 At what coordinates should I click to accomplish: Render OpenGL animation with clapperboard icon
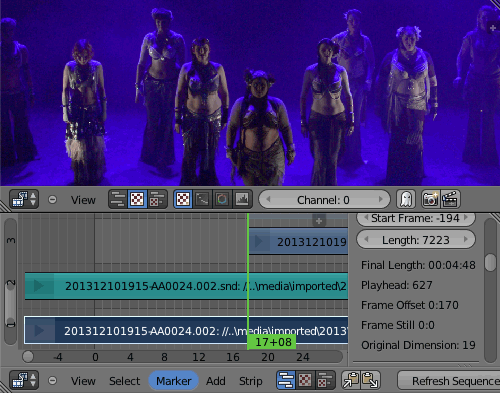pyautogui.click(x=450, y=199)
